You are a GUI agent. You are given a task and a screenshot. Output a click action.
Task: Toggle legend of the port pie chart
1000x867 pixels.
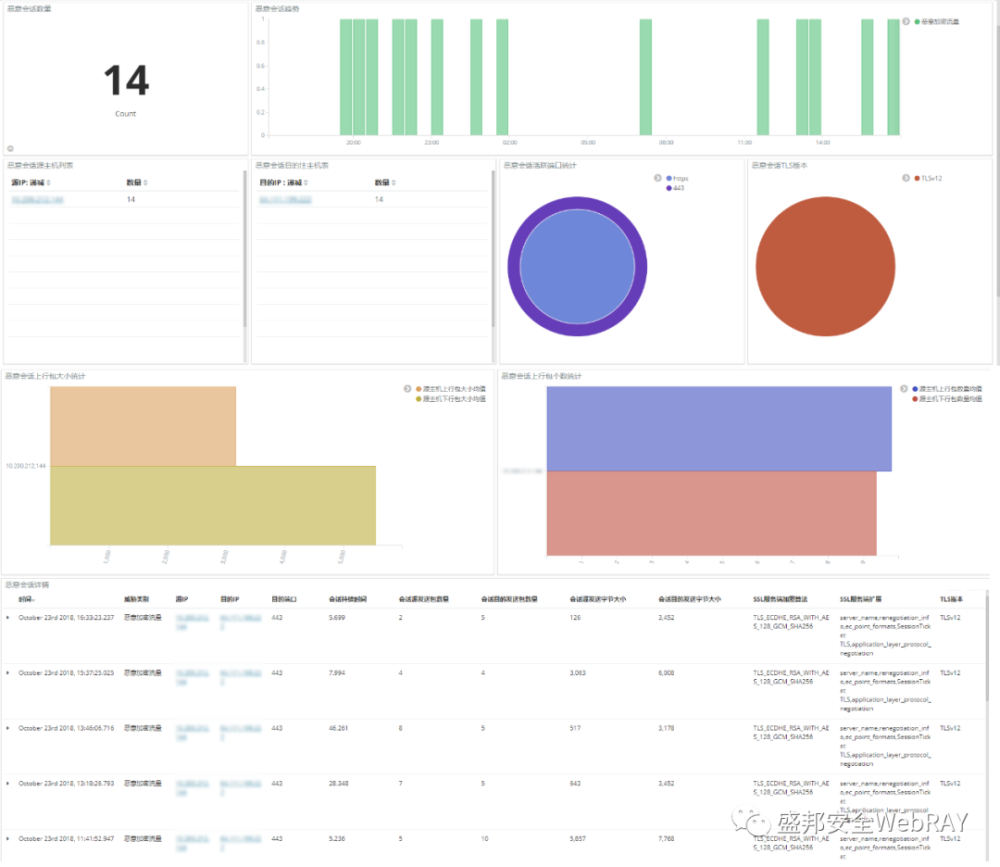tap(658, 178)
